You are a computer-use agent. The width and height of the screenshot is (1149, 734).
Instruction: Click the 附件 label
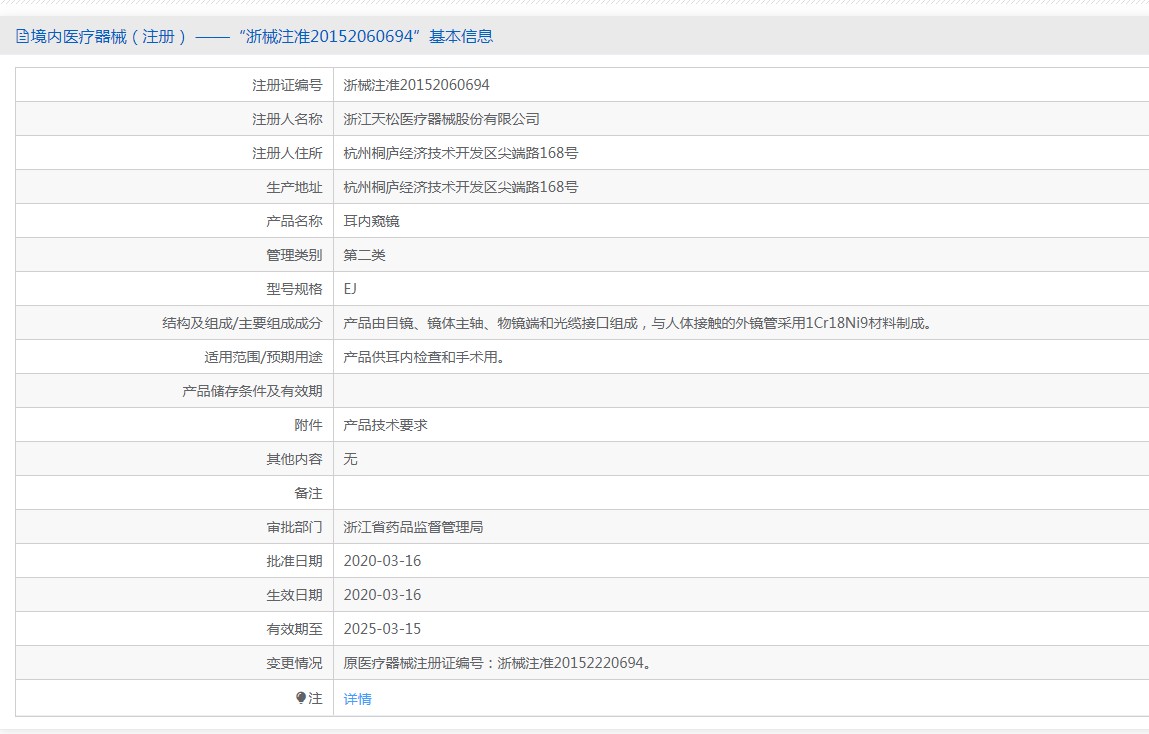pos(308,425)
